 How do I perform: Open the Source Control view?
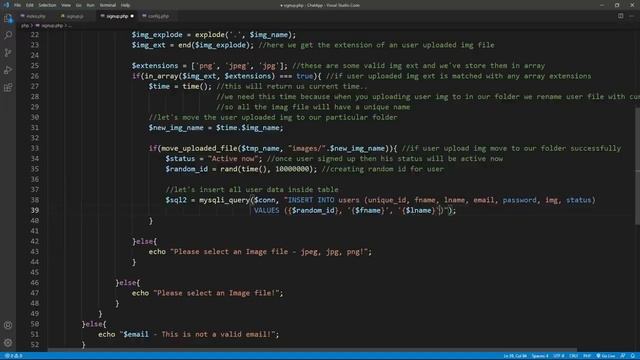[8, 53]
